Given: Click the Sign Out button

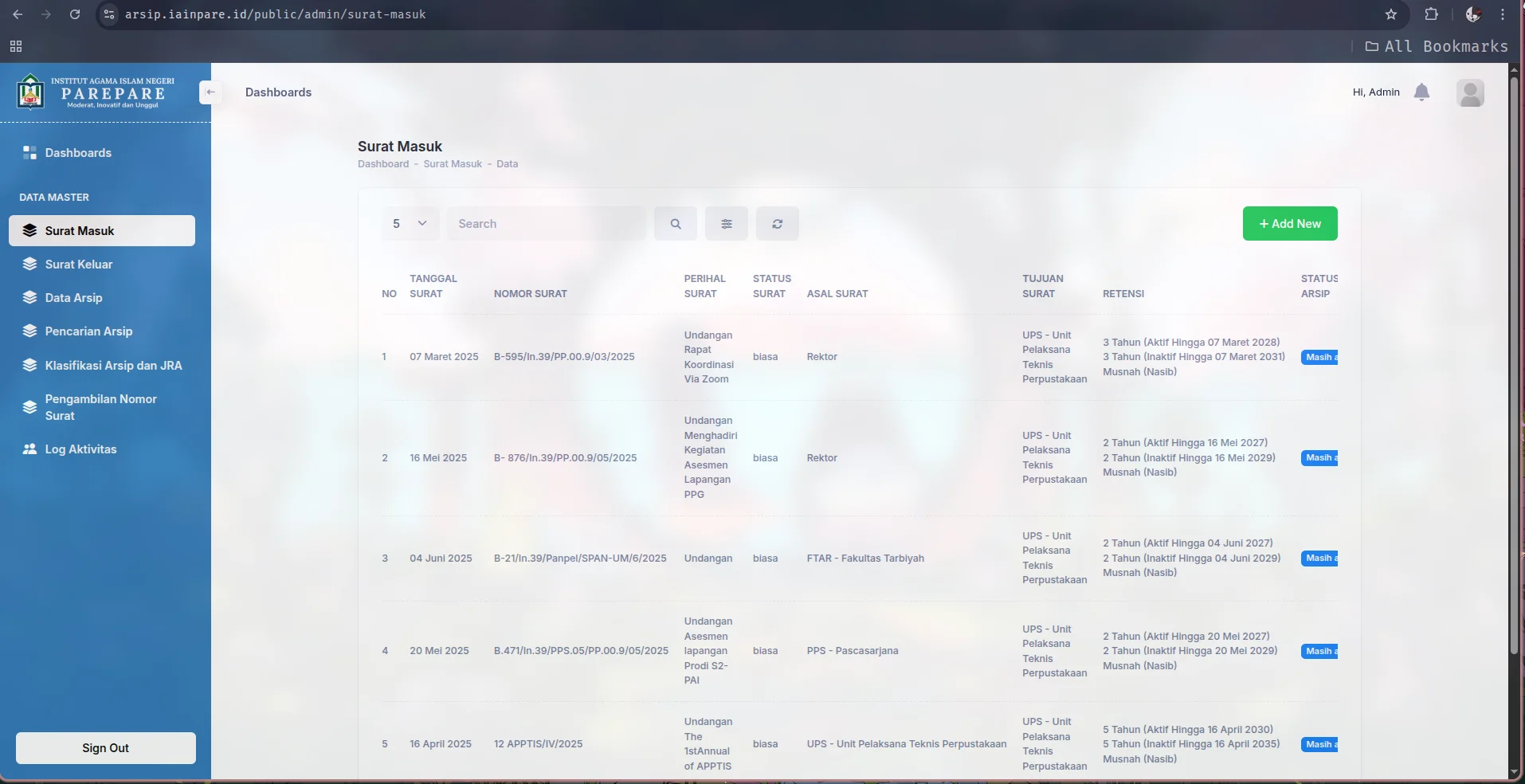Looking at the screenshot, I should [x=104, y=747].
